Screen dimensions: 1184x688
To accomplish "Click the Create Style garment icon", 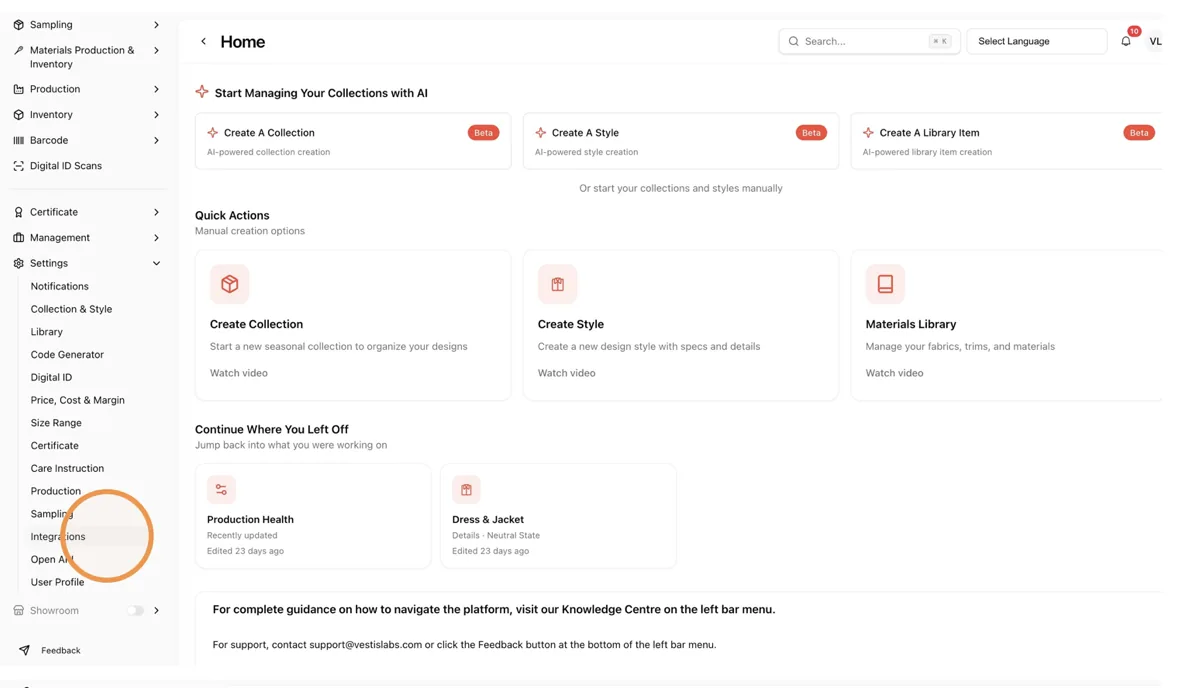I will [557, 284].
